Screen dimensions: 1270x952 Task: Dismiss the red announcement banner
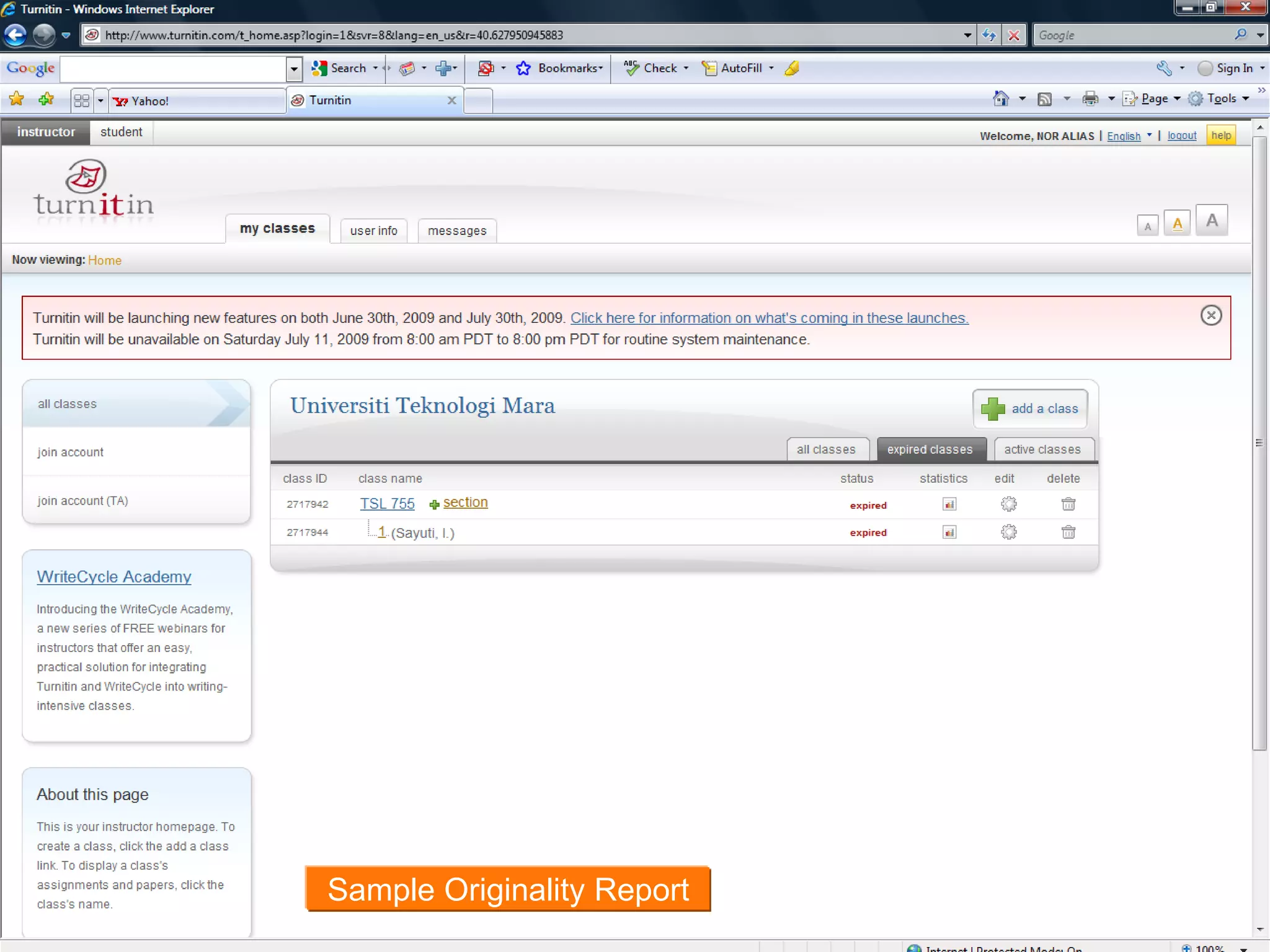[1210, 315]
